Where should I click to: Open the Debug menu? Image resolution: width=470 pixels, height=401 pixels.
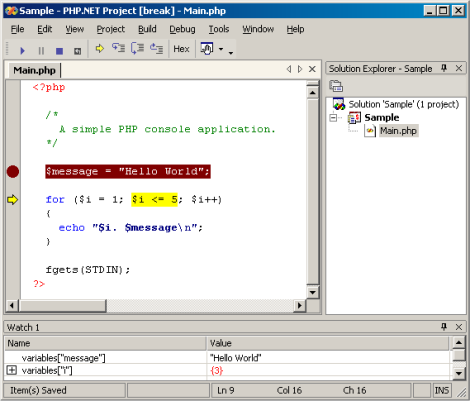[182, 29]
